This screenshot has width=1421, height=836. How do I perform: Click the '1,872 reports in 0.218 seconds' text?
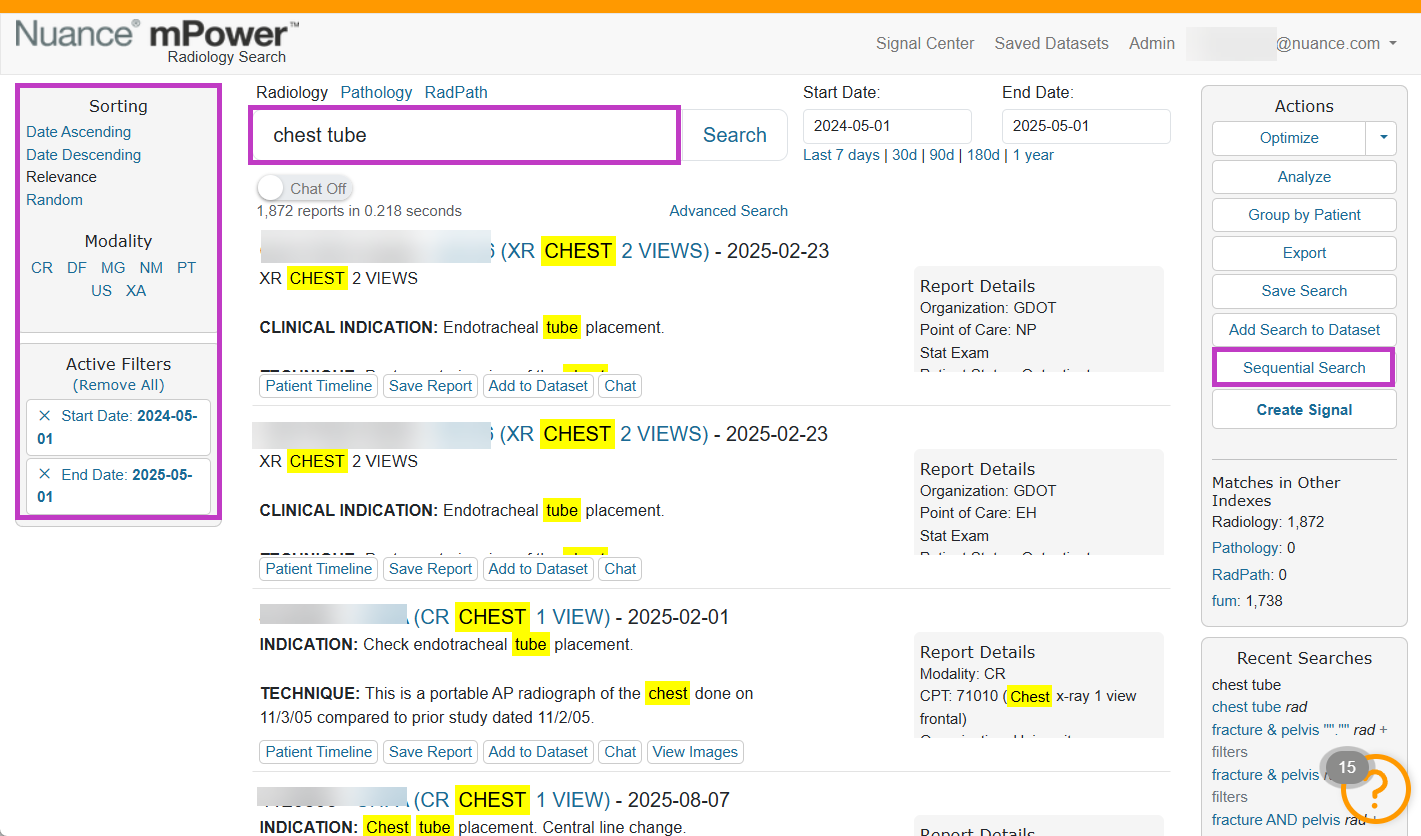pos(359,211)
